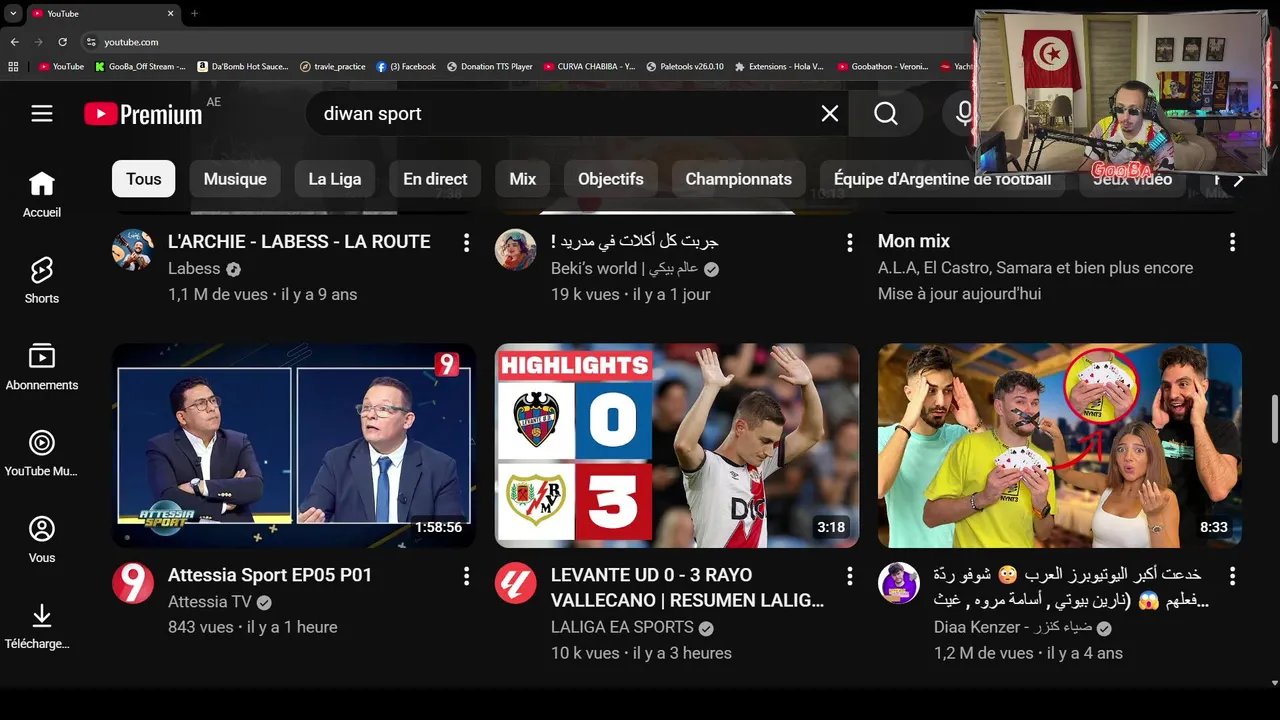Image resolution: width=1280 pixels, height=720 pixels.
Task: Open options menu for Mon mix
Action: pyautogui.click(x=1232, y=242)
